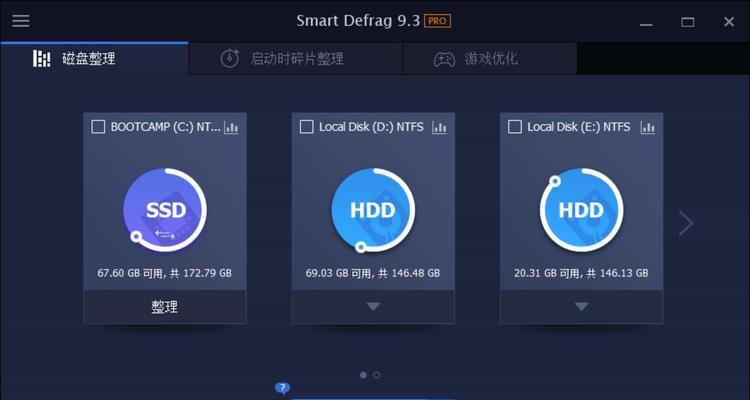Viewport: 750px width, 400px height.
Task: Click the Local Disk (E:) HDD circle icon
Action: (581, 210)
